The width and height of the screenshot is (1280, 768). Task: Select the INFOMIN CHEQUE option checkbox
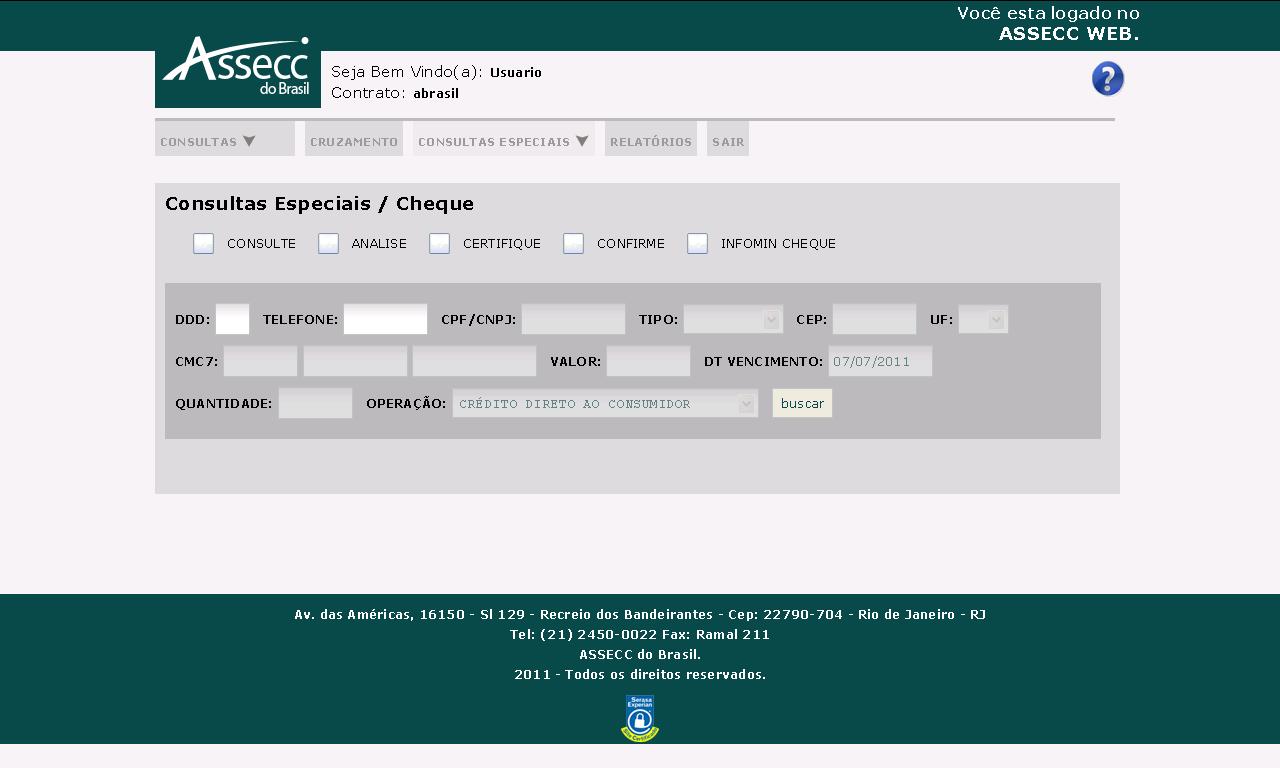coord(697,244)
